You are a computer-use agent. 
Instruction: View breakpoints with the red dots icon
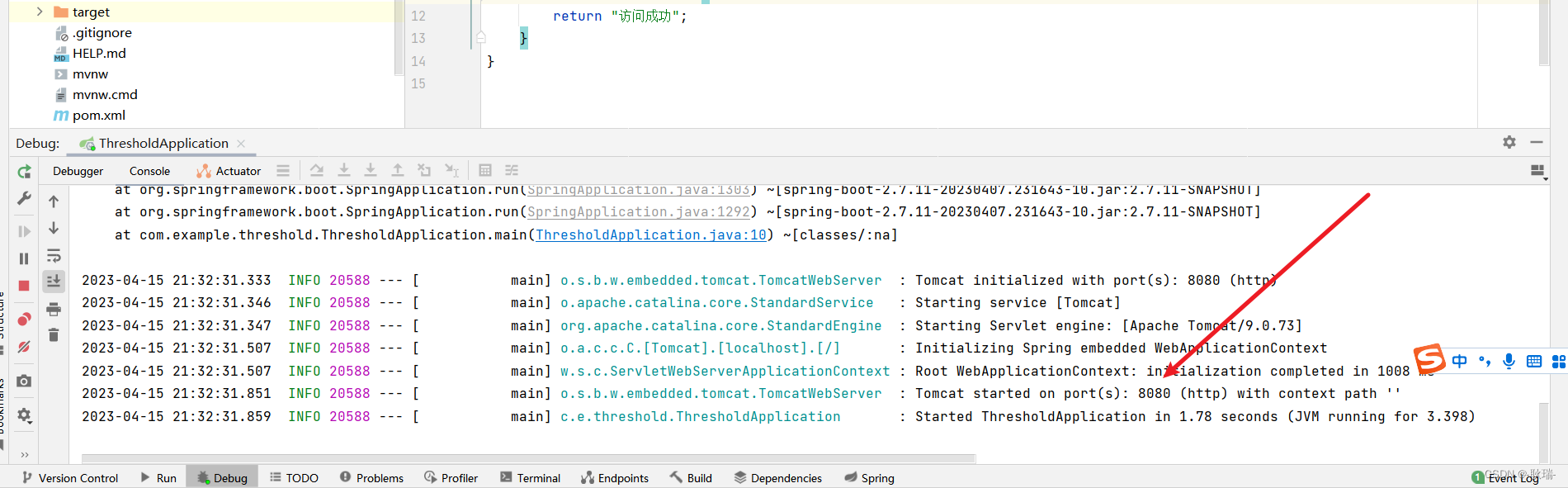(24, 319)
